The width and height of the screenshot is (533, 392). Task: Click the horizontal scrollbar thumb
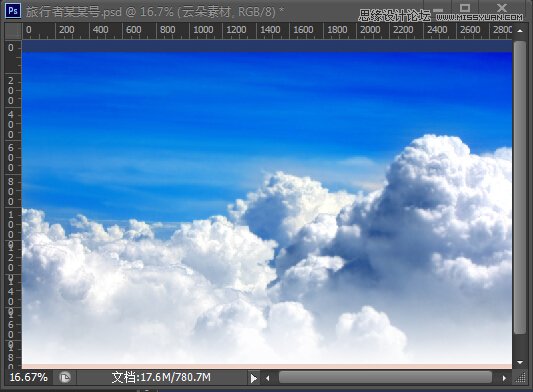point(385,377)
